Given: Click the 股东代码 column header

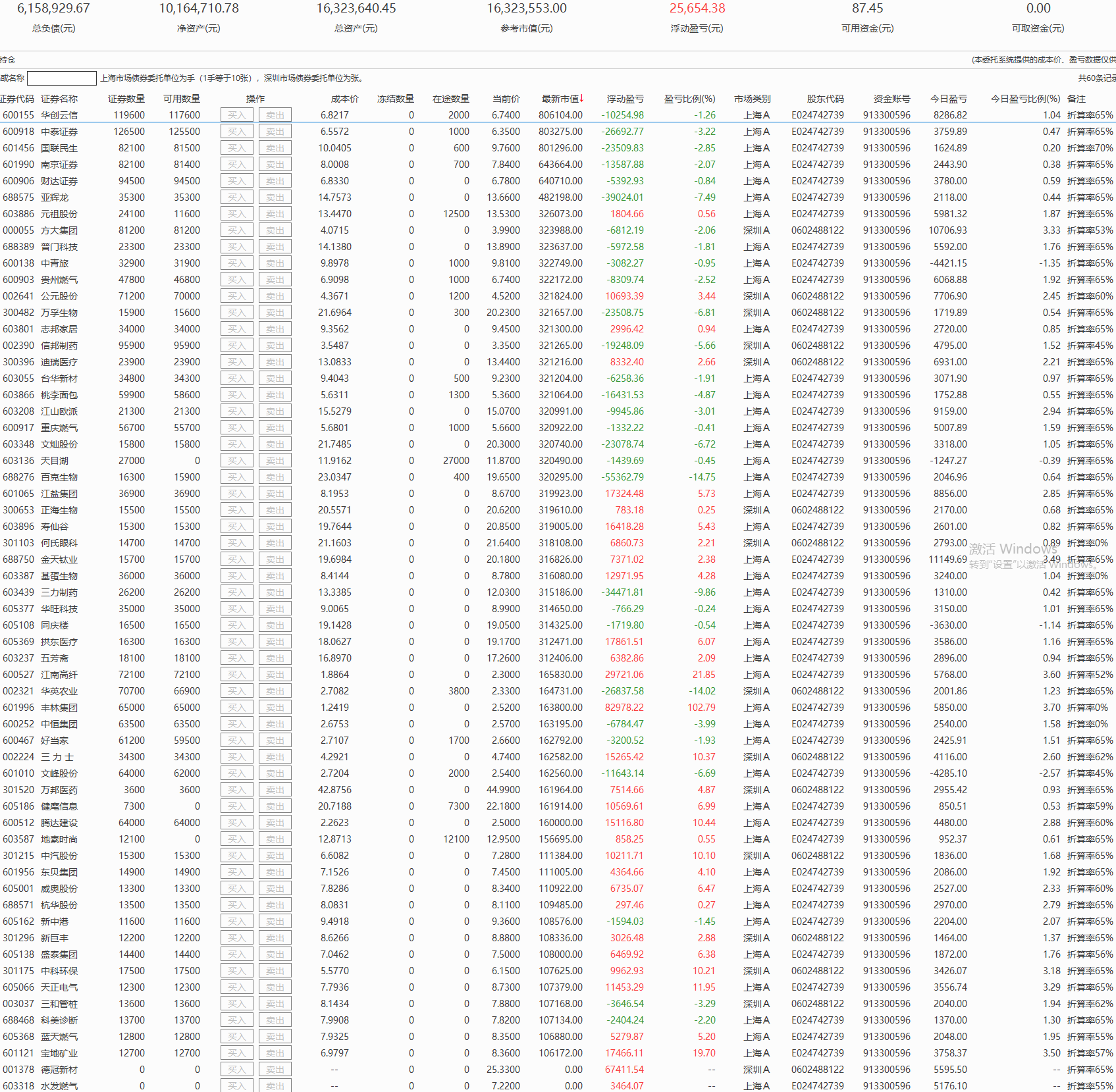Looking at the screenshot, I should pos(826,99).
